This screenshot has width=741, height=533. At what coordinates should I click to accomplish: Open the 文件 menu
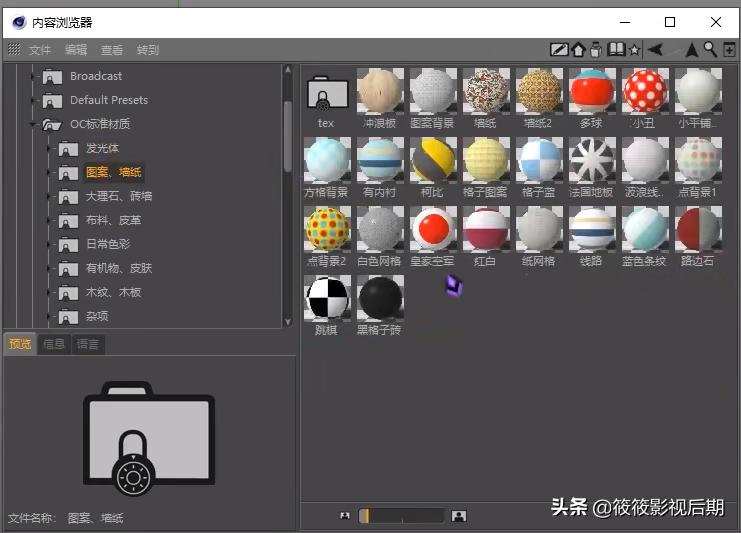pyautogui.click(x=40, y=50)
